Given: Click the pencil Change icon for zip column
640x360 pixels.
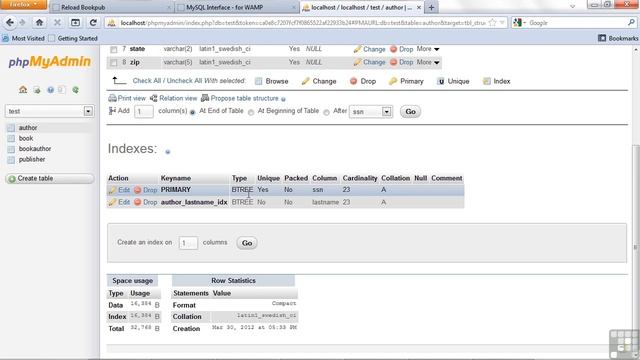Looking at the screenshot, I should pyautogui.click(x=358, y=62).
